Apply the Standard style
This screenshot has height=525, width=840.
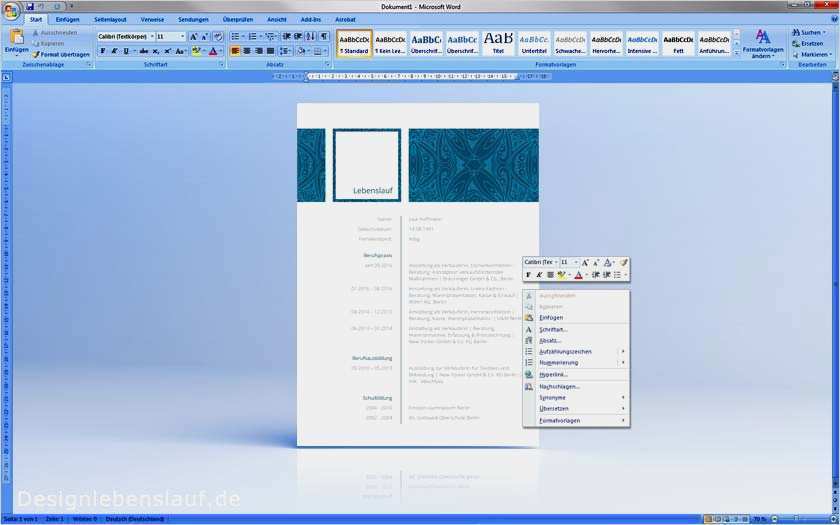(354, 43)
